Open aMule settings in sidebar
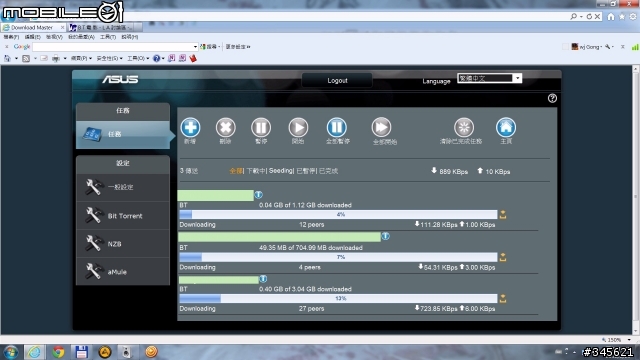640x360 pixels. [x=123, y=271]
